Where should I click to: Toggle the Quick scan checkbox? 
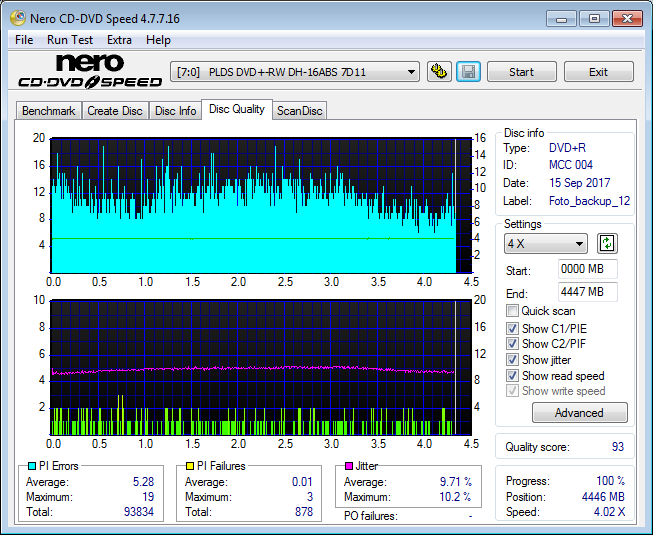tap(512, 311)
